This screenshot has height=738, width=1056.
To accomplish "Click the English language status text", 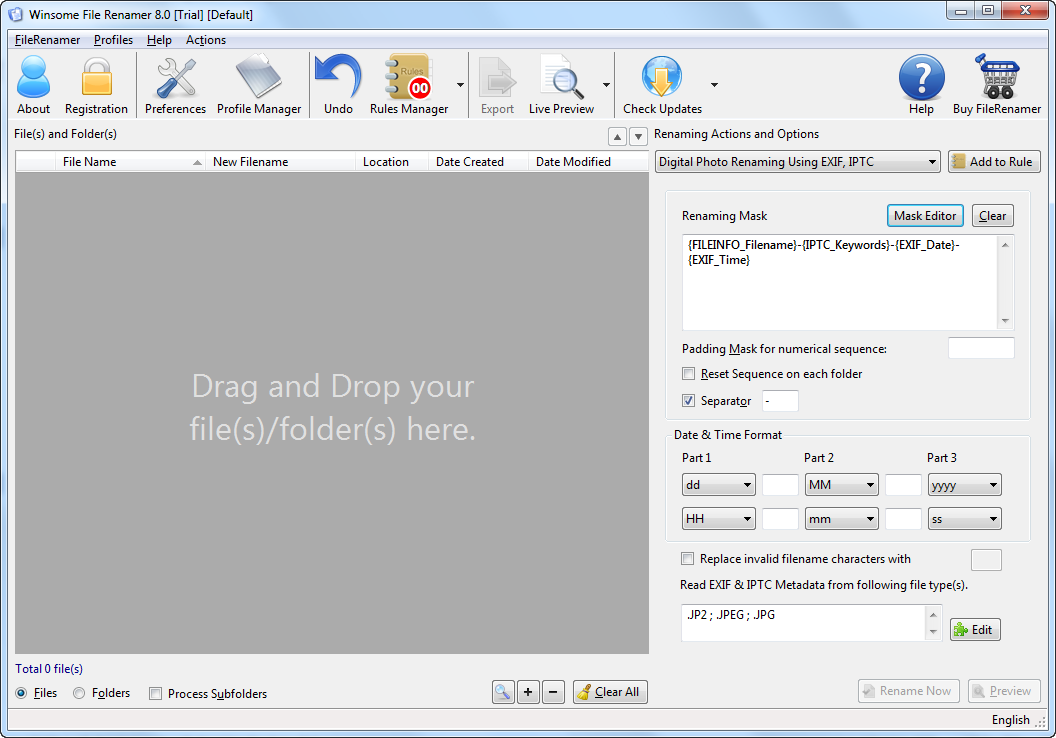I will point(1010,720).
